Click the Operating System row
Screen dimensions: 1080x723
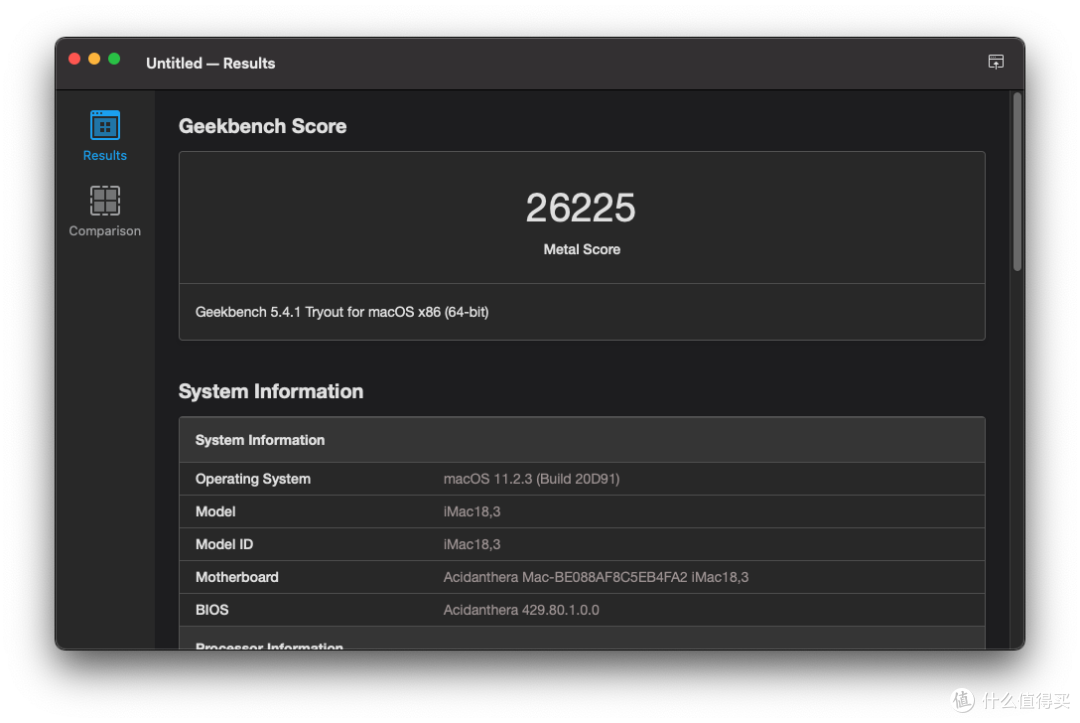pyautogui.click(x=582, y=479)
